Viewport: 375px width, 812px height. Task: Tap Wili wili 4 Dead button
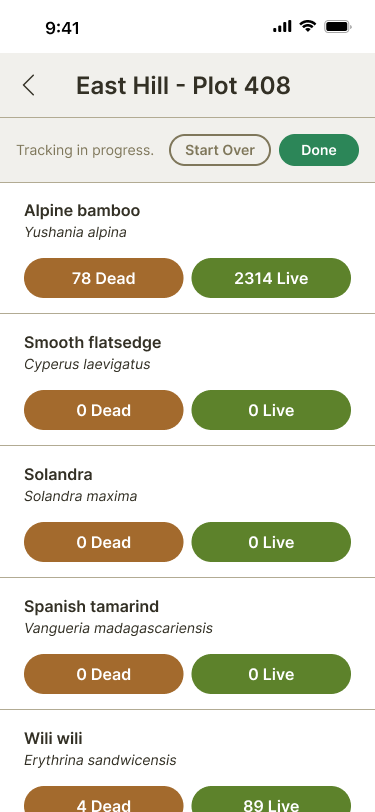(104, 799)
